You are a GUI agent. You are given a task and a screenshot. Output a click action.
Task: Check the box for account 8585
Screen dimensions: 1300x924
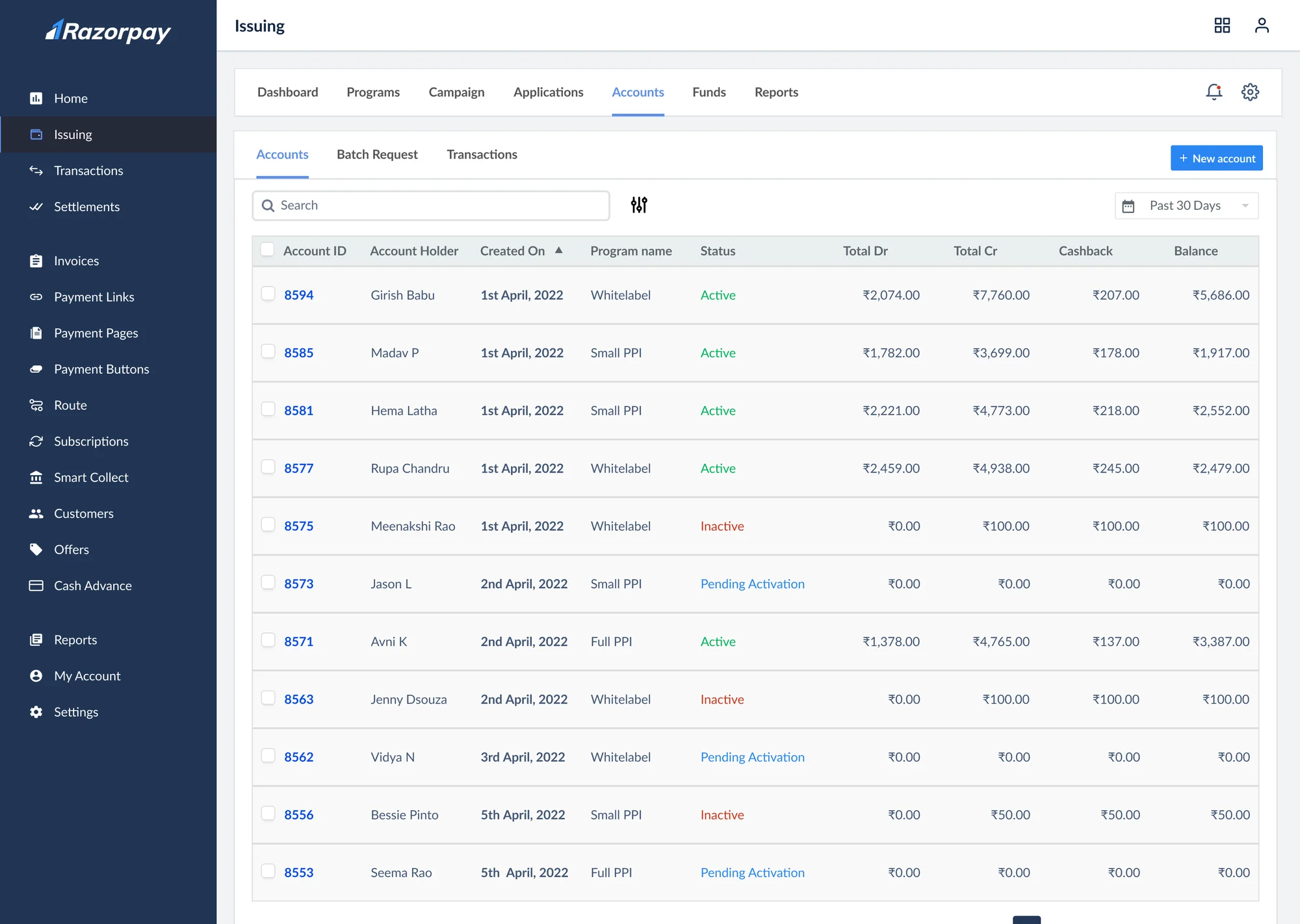point(268,352)
